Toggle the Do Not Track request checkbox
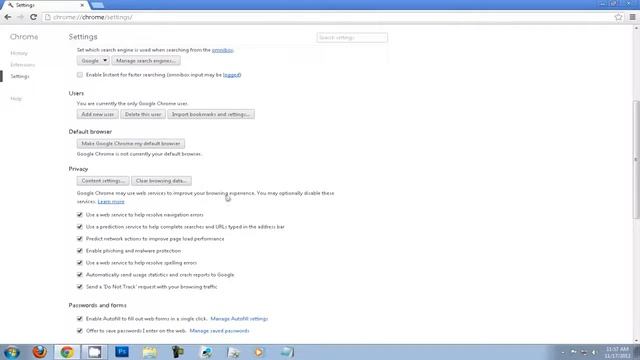This screenshot has width=640, height=360. [x=80, y=287]
